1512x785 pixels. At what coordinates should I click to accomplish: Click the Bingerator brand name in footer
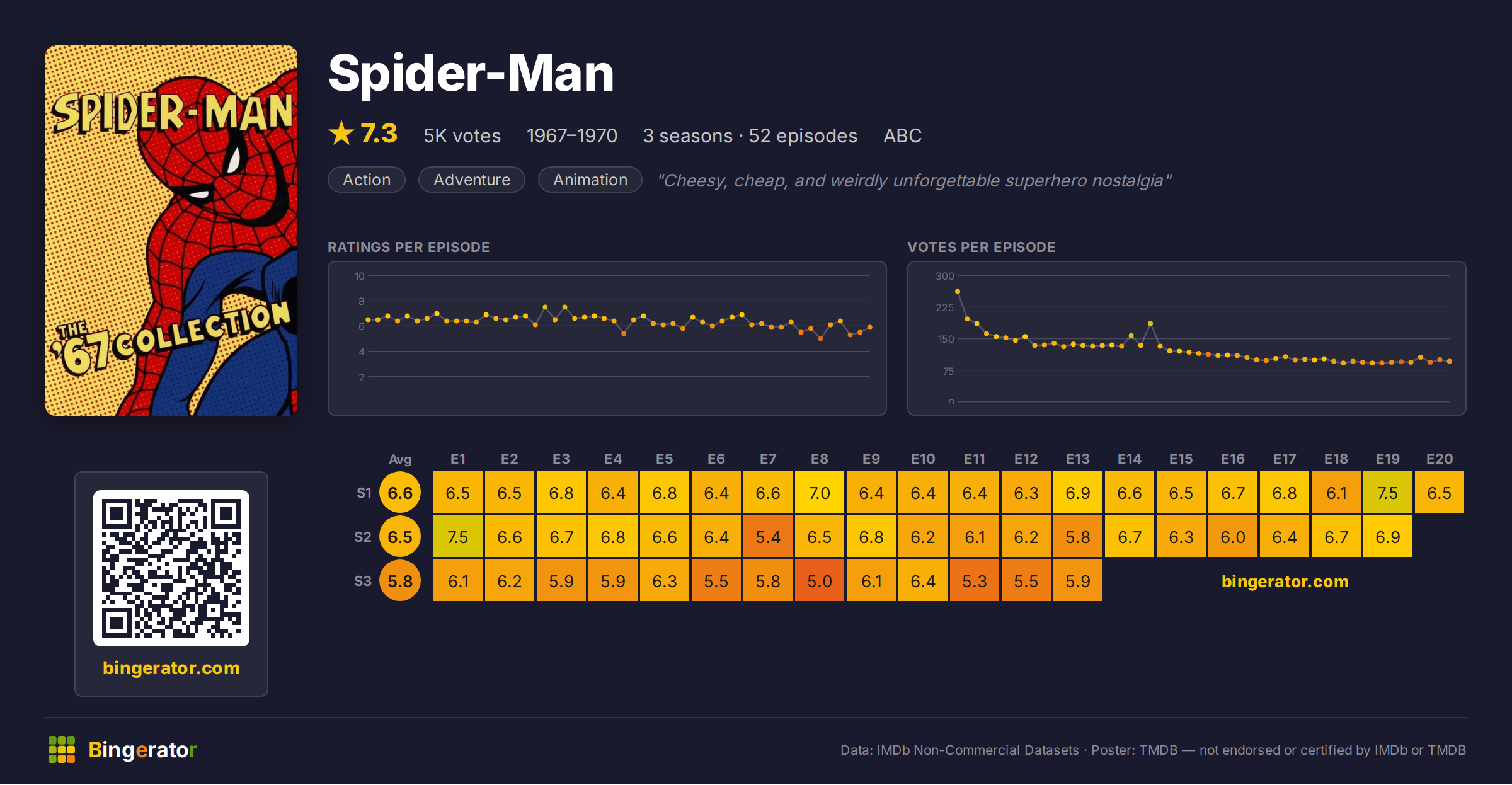pyautogui.click(x=142, y=750)
